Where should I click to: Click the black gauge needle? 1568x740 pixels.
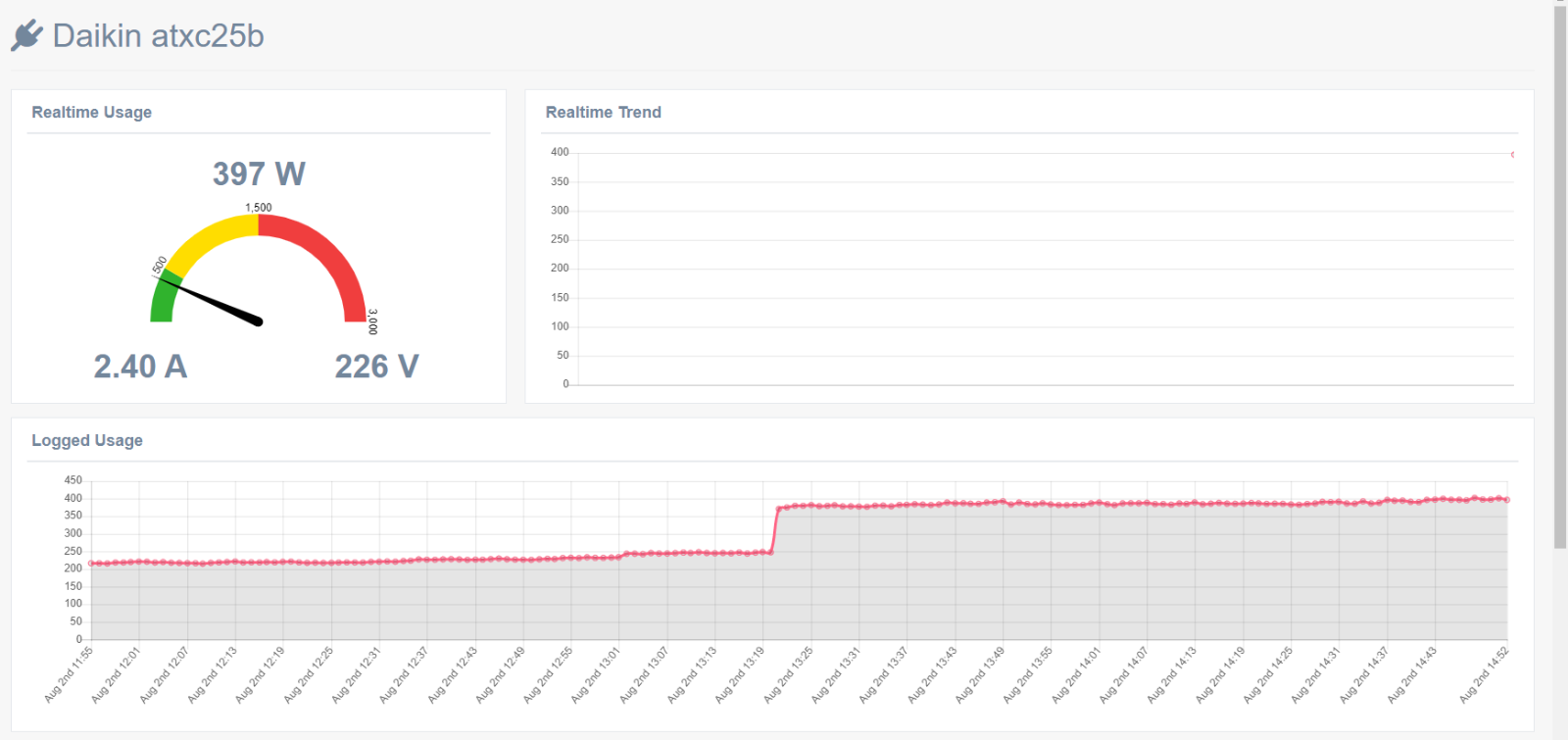pos(211,300)
